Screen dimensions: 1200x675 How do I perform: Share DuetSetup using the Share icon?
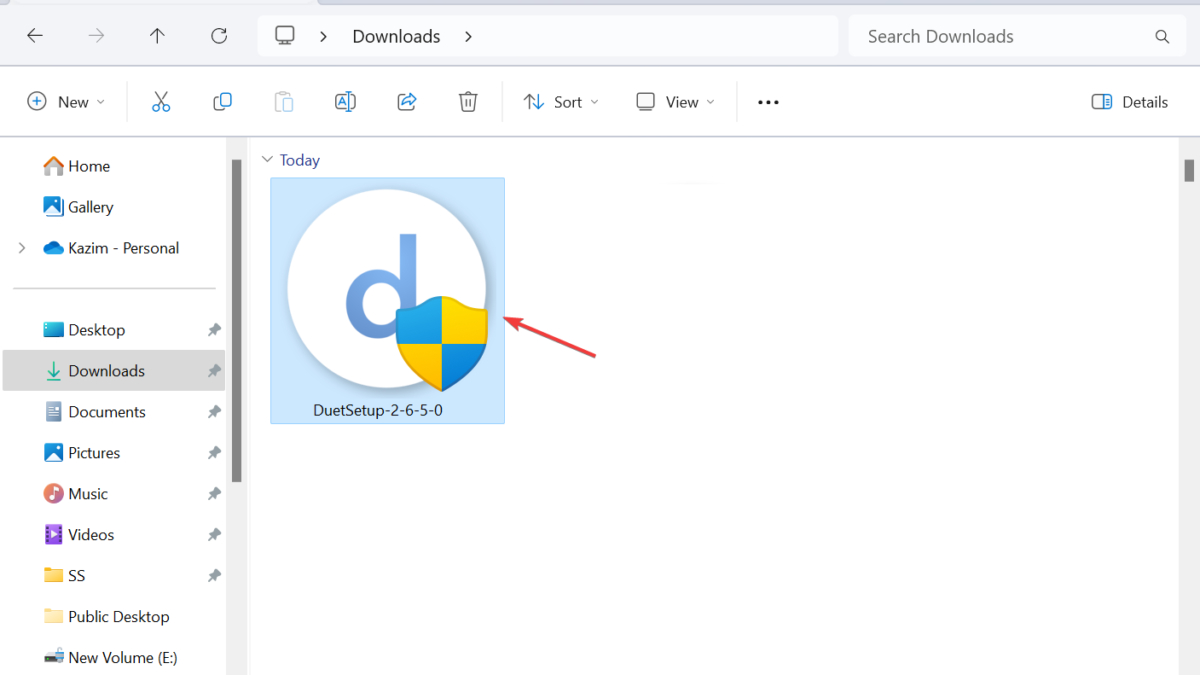point(406,101)
